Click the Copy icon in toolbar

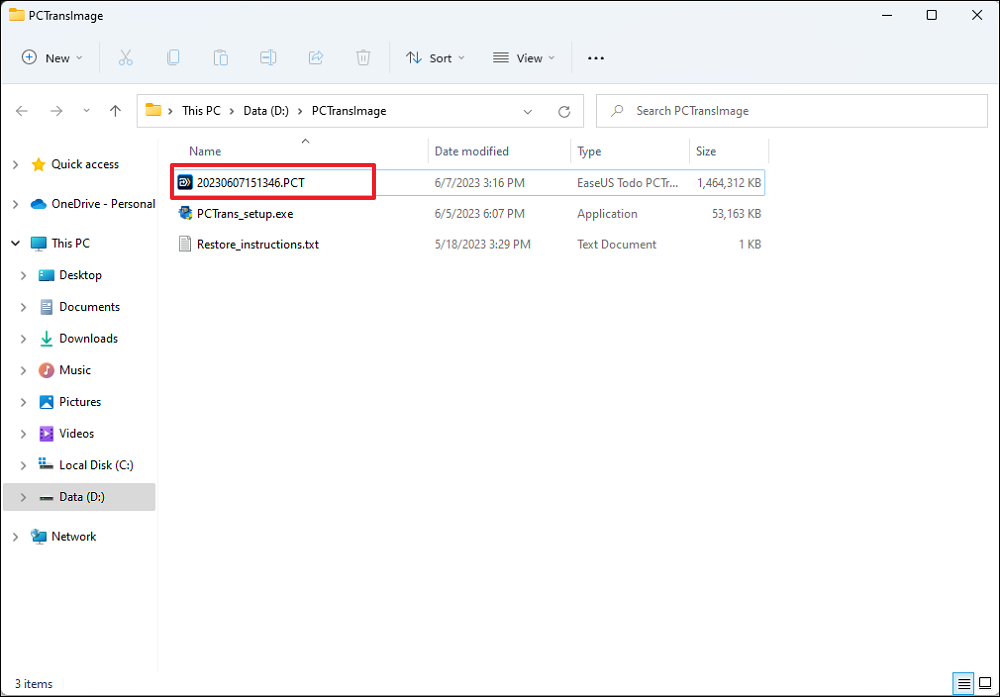click(x=173, y=58)
